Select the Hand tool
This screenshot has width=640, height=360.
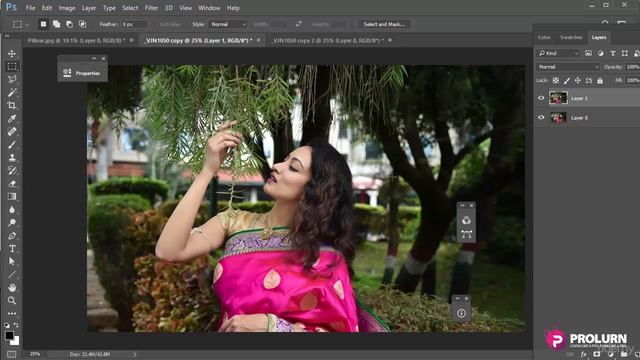12,287
